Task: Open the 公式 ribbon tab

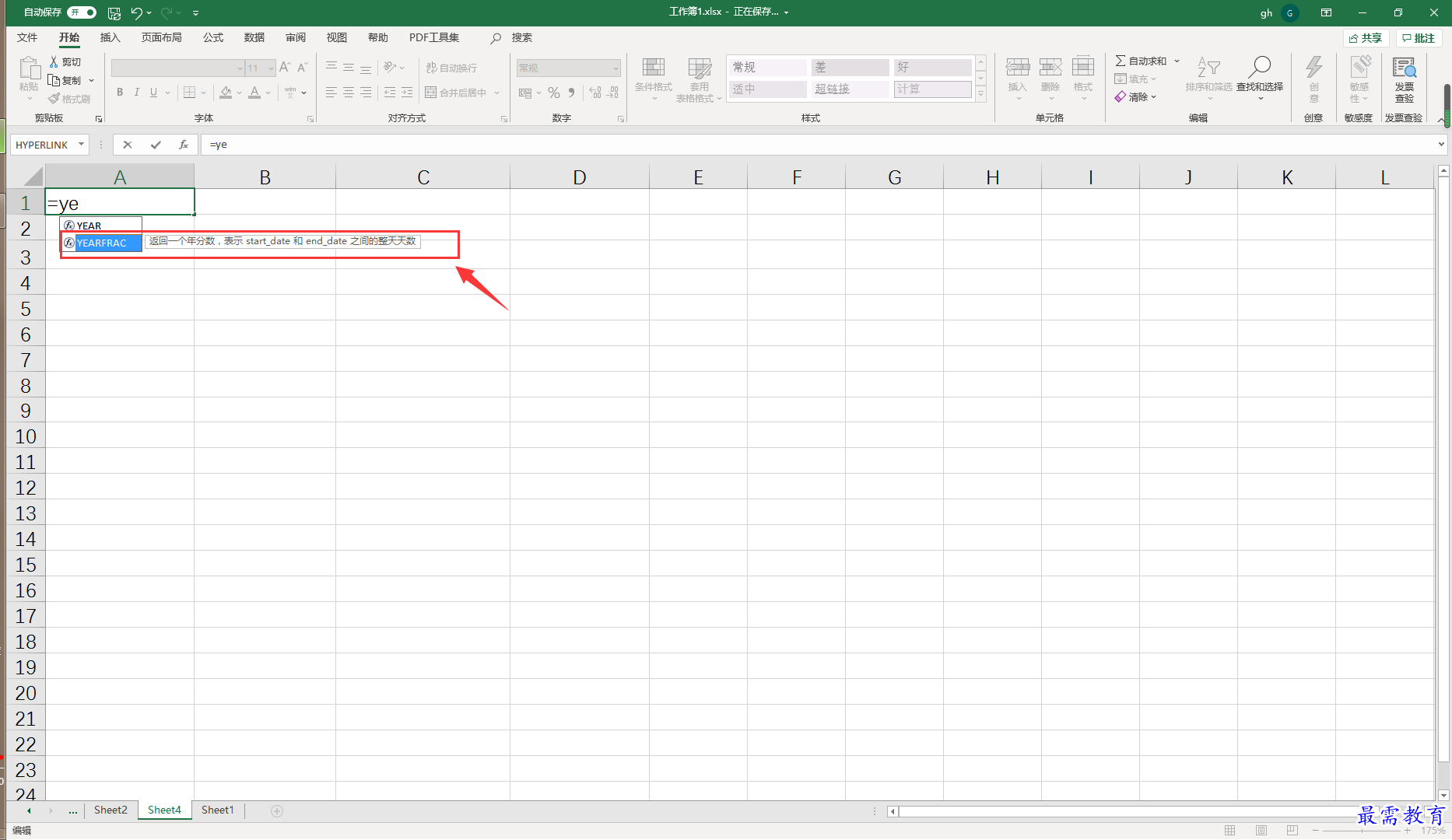Action: [213, 37]
